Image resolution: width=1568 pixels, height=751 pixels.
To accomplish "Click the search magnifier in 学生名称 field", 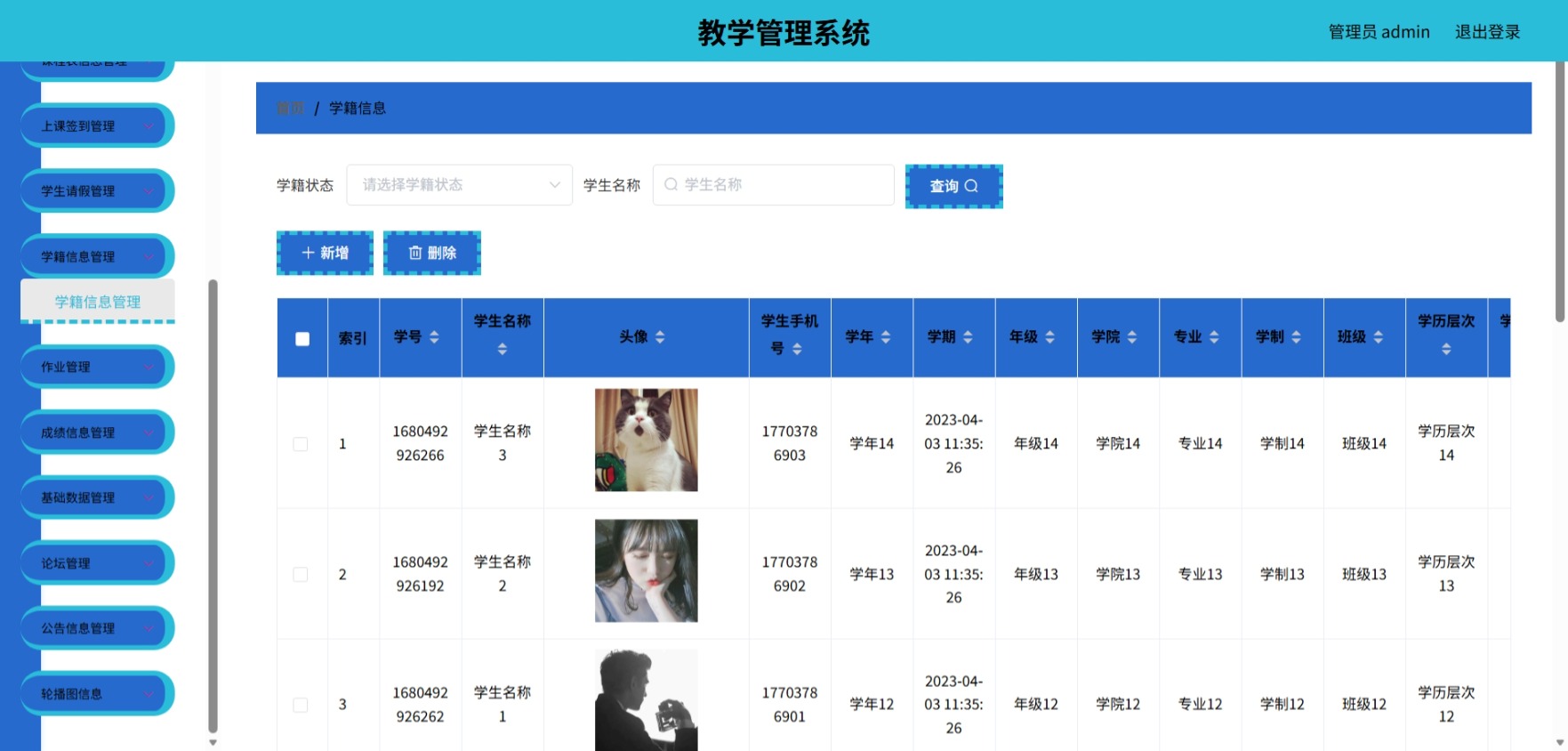I will [671, 184].
